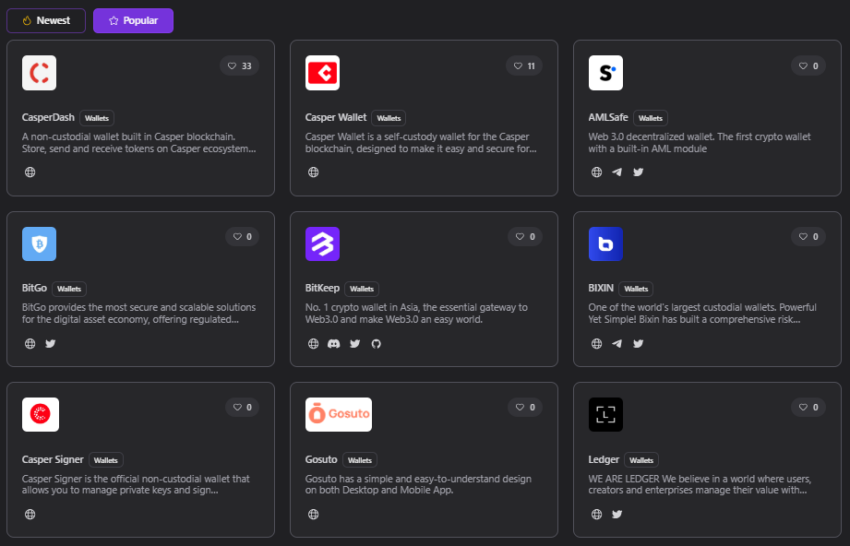This screenshot has width=850, height=546.
Task: Open the Casper Wallet logo icon
Action: (323, 73)
